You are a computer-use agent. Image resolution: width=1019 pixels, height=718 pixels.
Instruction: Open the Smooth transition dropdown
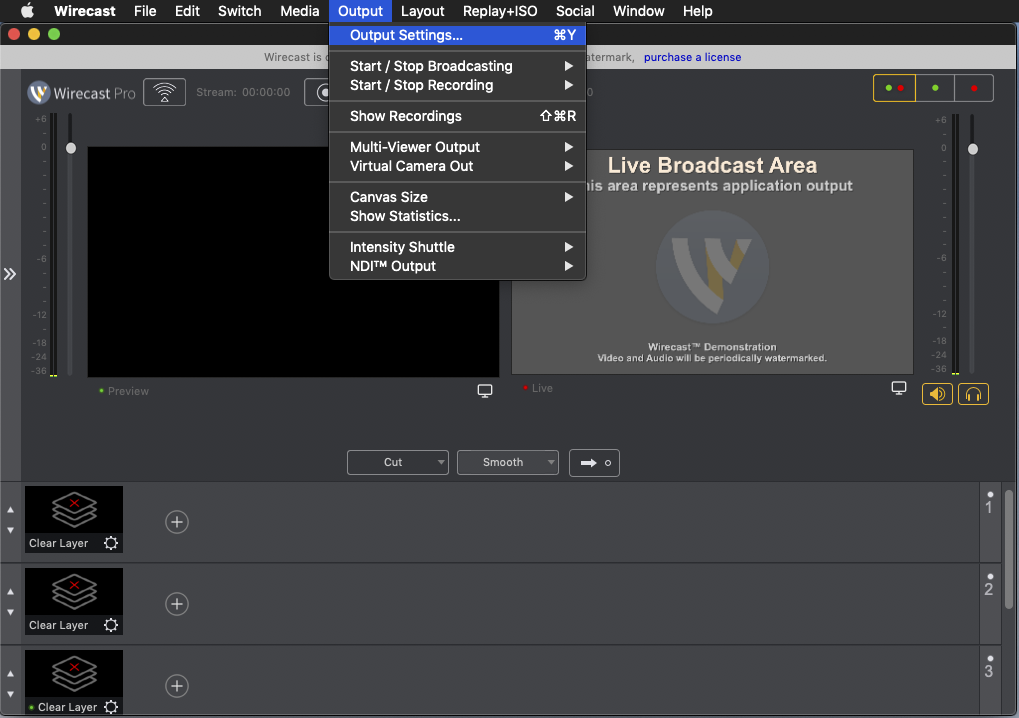(x=508, y=463)
